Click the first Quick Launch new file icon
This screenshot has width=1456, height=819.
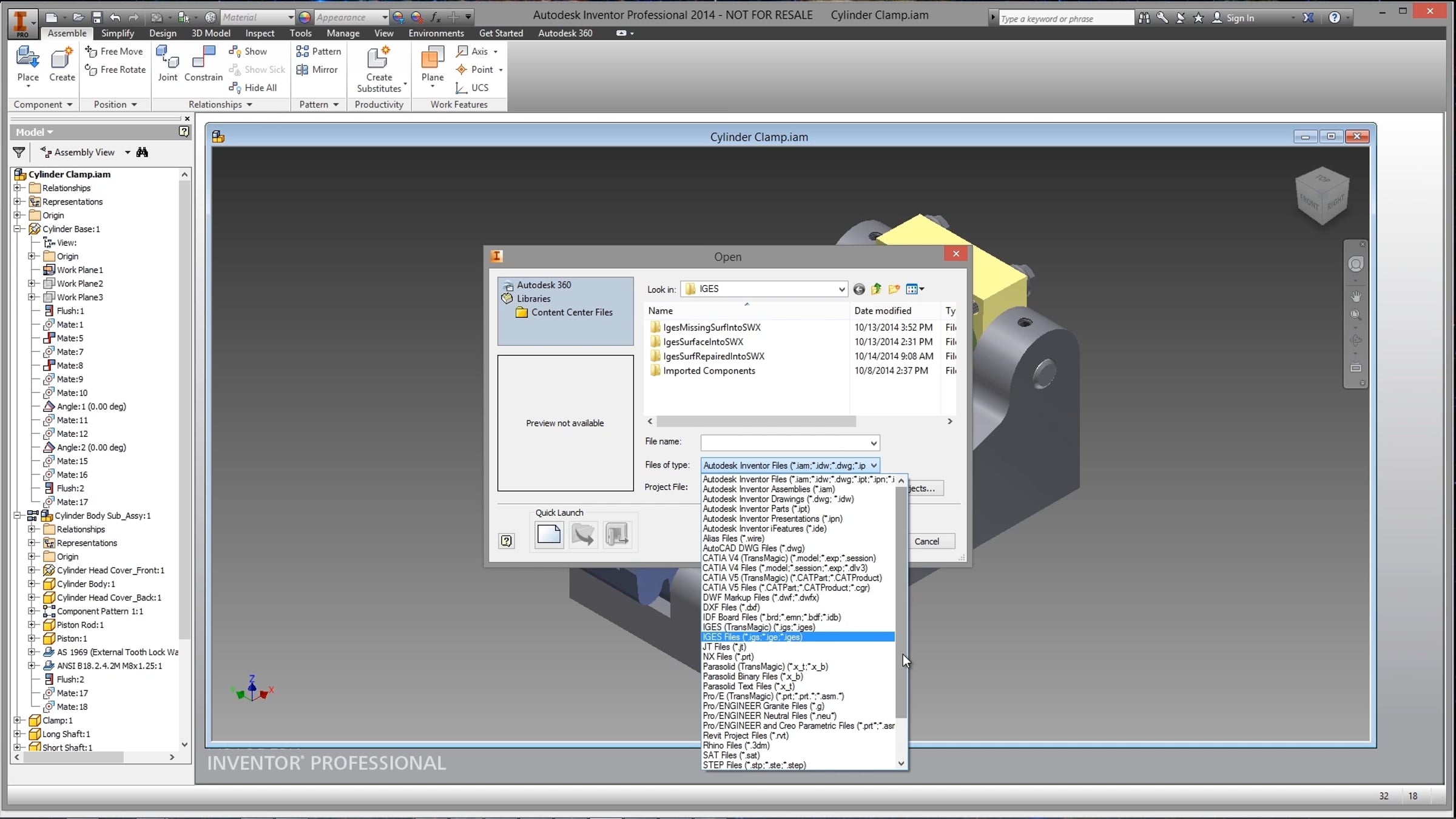(548, 534)
